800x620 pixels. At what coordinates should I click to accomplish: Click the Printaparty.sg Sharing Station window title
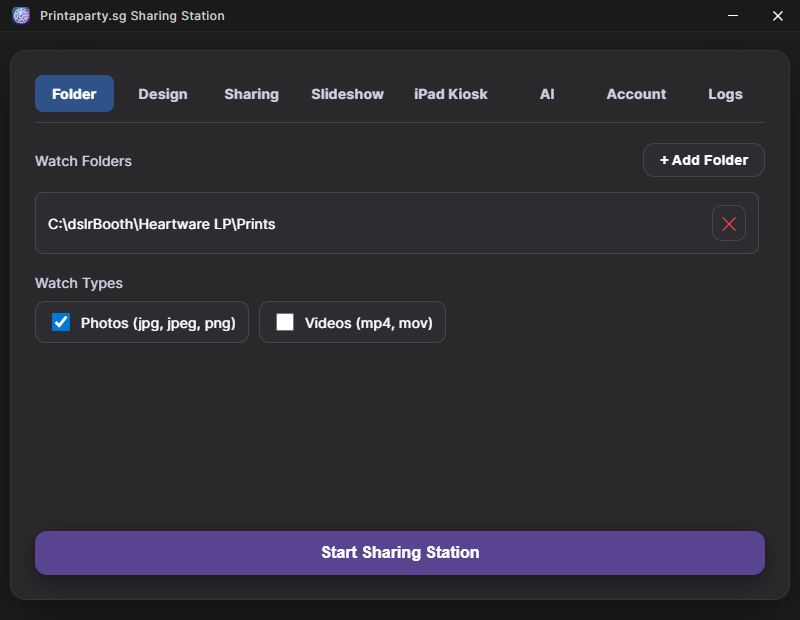(x=132, y=16)
